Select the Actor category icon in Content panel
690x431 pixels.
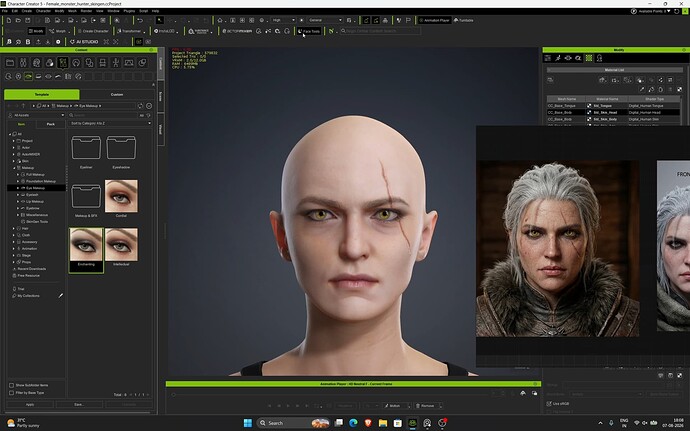[x=23, y=63]
